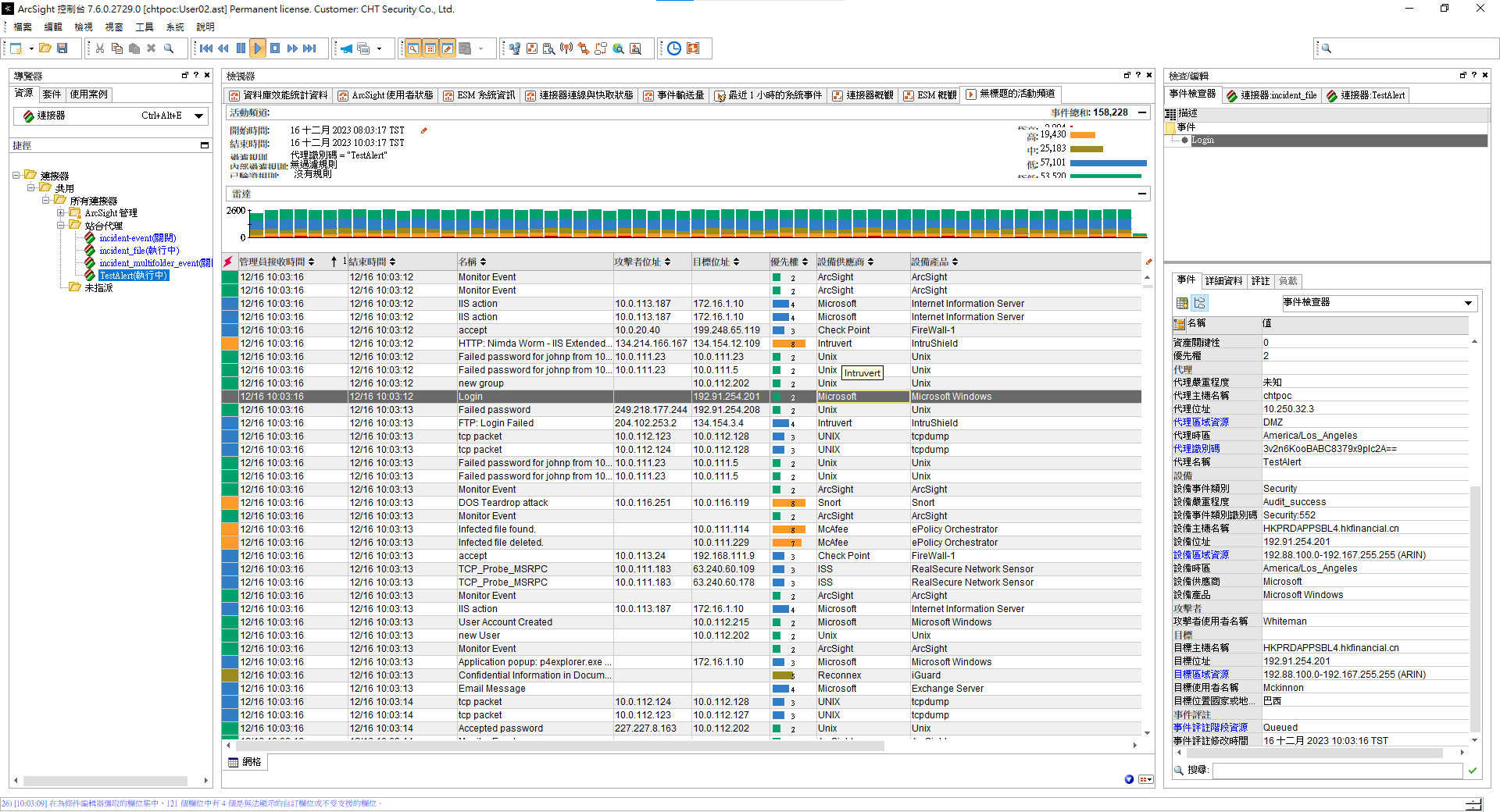
Task: Open the 工具 menu
Action: [x=145, y=27]
